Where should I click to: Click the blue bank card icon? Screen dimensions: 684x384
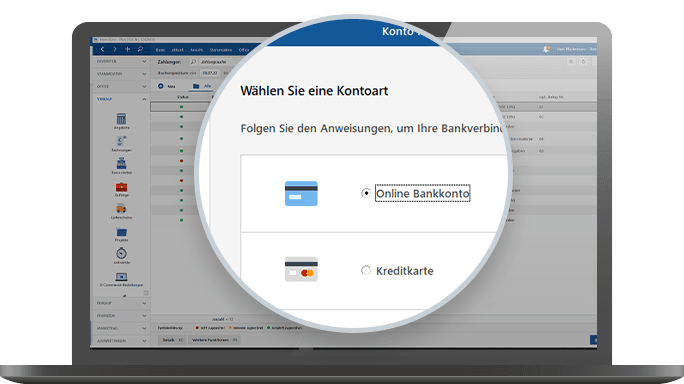point(301,193)
